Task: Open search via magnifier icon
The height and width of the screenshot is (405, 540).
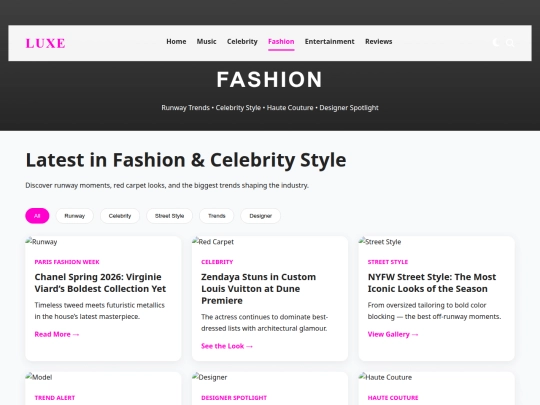Action: (510, 43)
